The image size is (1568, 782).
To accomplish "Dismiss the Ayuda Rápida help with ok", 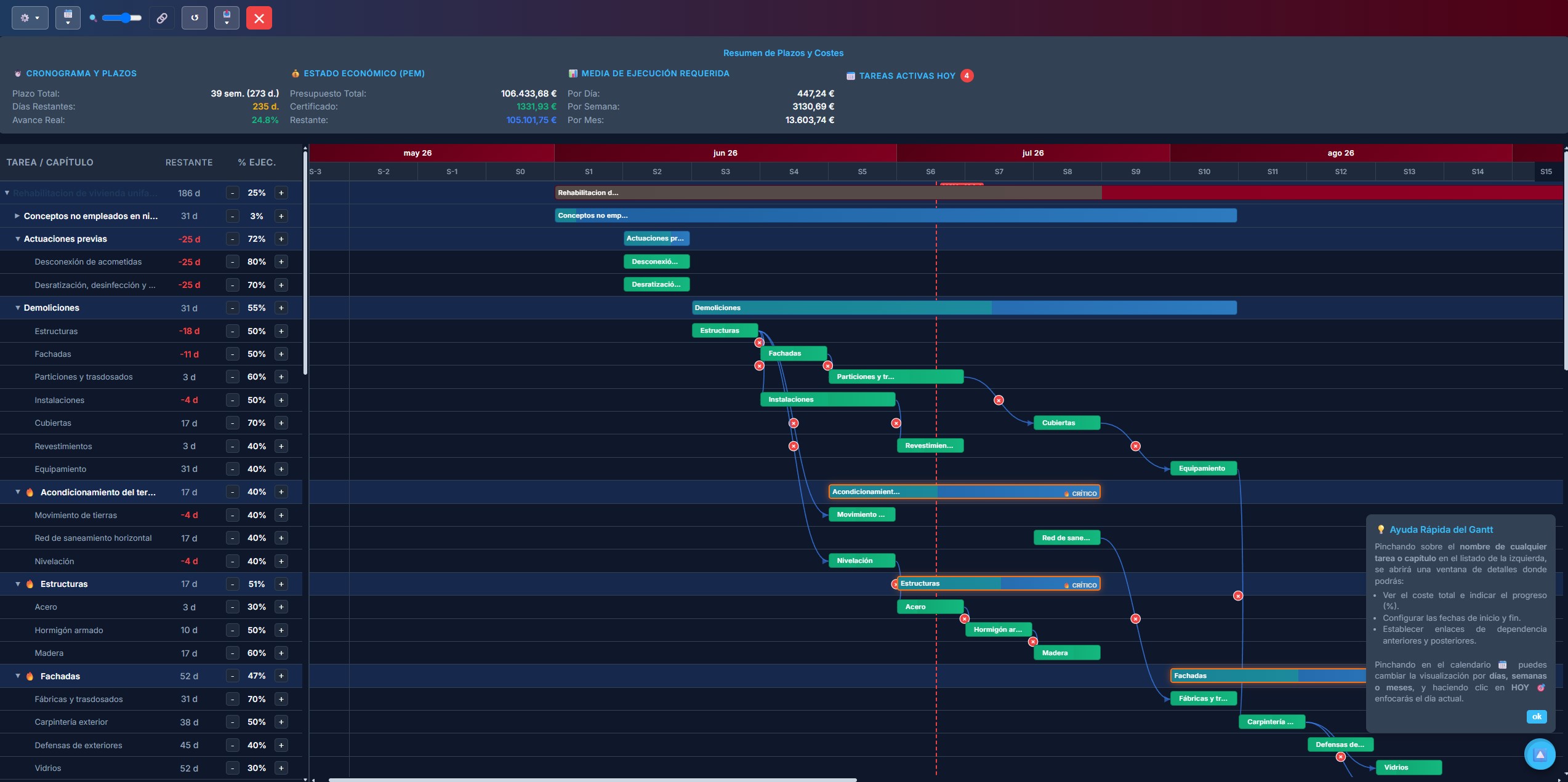I will (x=1537, y=716).
